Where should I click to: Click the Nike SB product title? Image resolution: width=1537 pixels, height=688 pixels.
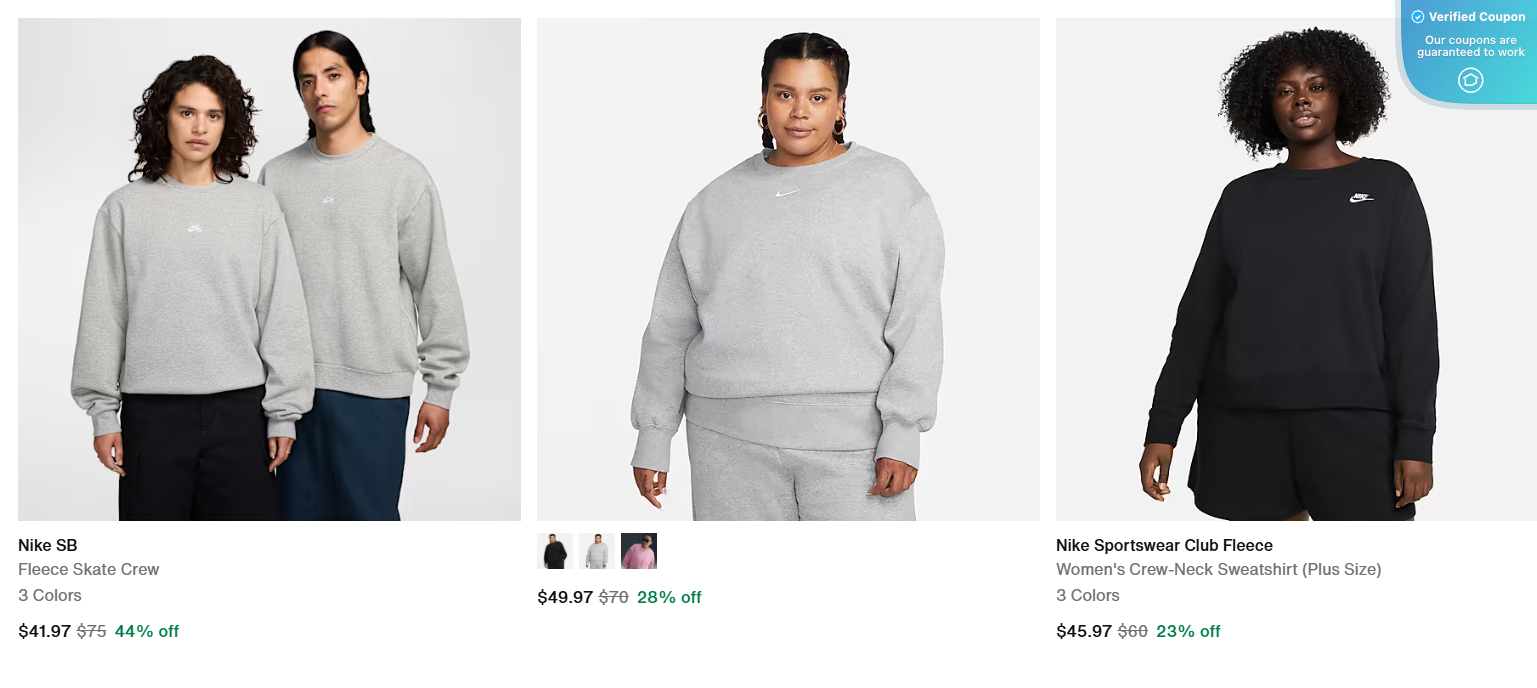click(x=47, y=545)
